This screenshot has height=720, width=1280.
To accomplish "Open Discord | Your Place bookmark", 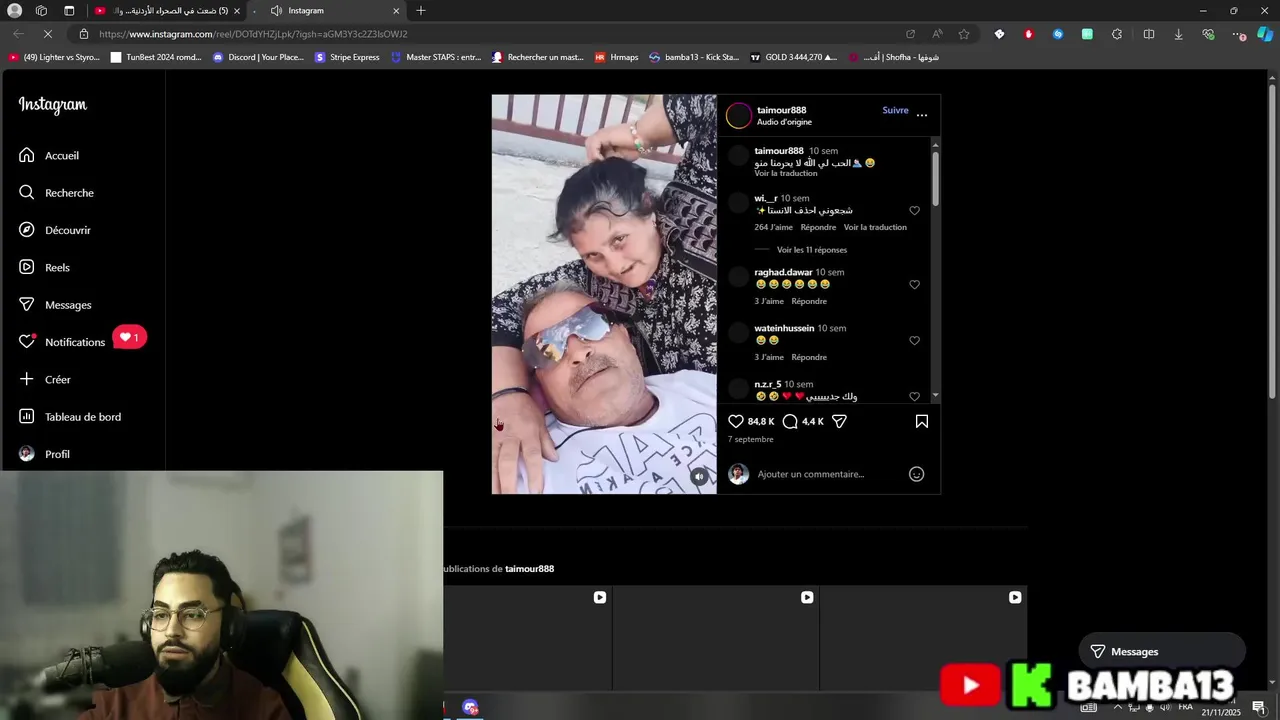I will point(258,58).
